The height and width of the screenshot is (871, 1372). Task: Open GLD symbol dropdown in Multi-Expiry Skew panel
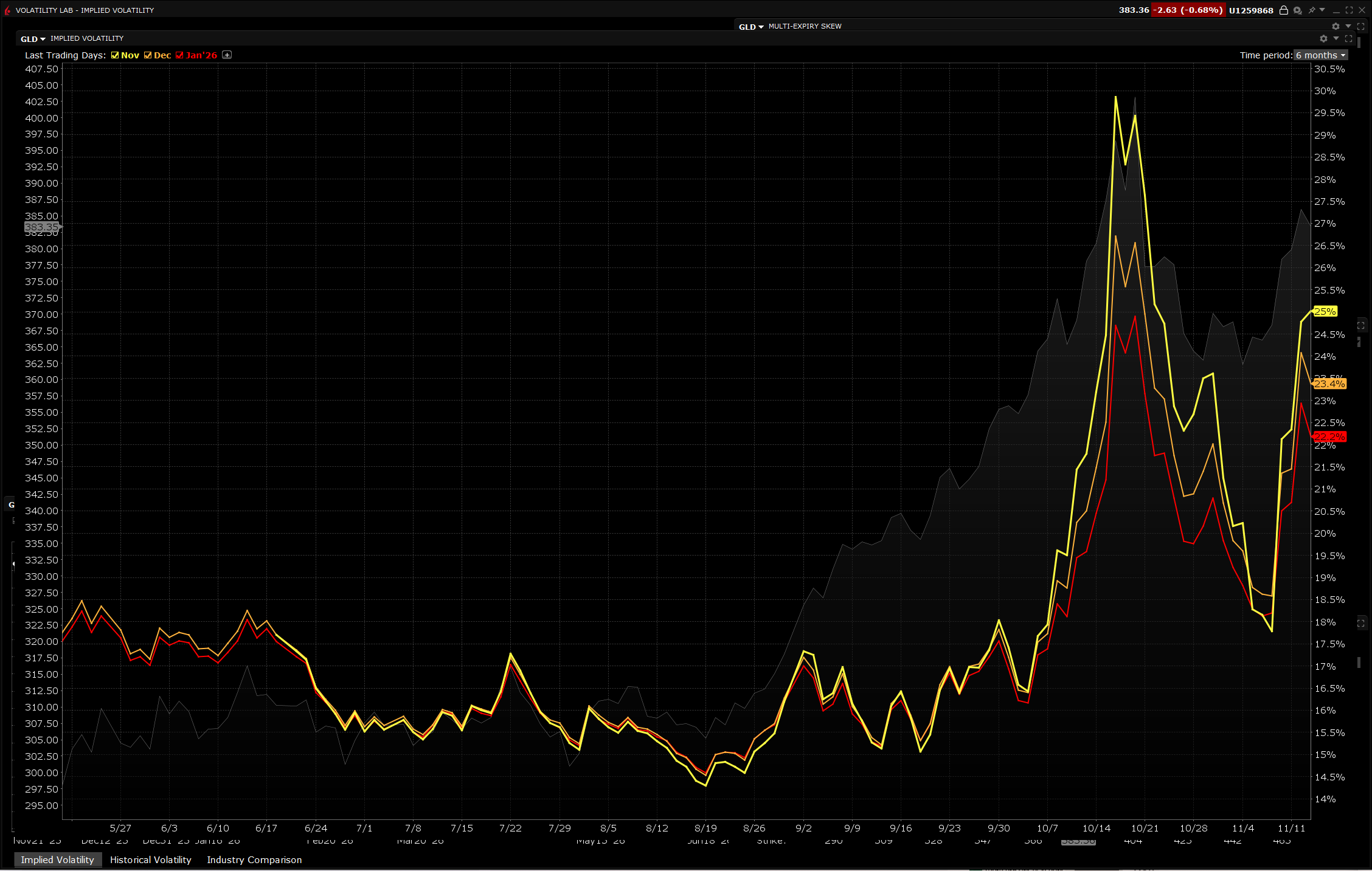[x=751, y=27]
